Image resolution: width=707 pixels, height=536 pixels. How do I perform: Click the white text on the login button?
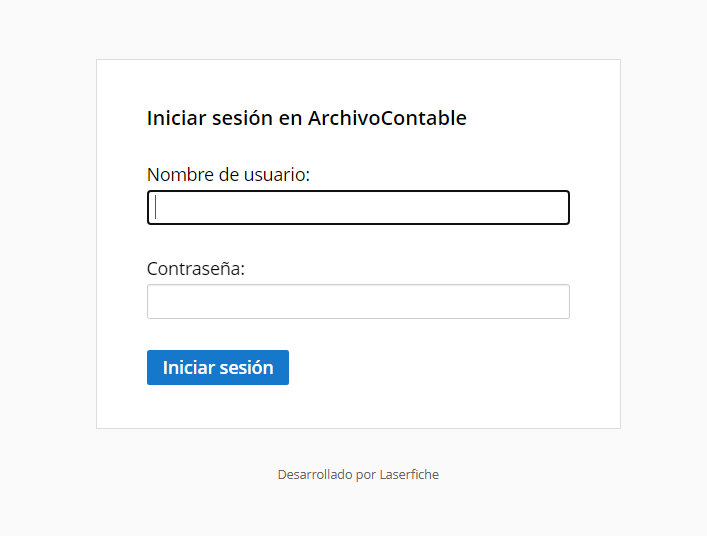point(218,368)
